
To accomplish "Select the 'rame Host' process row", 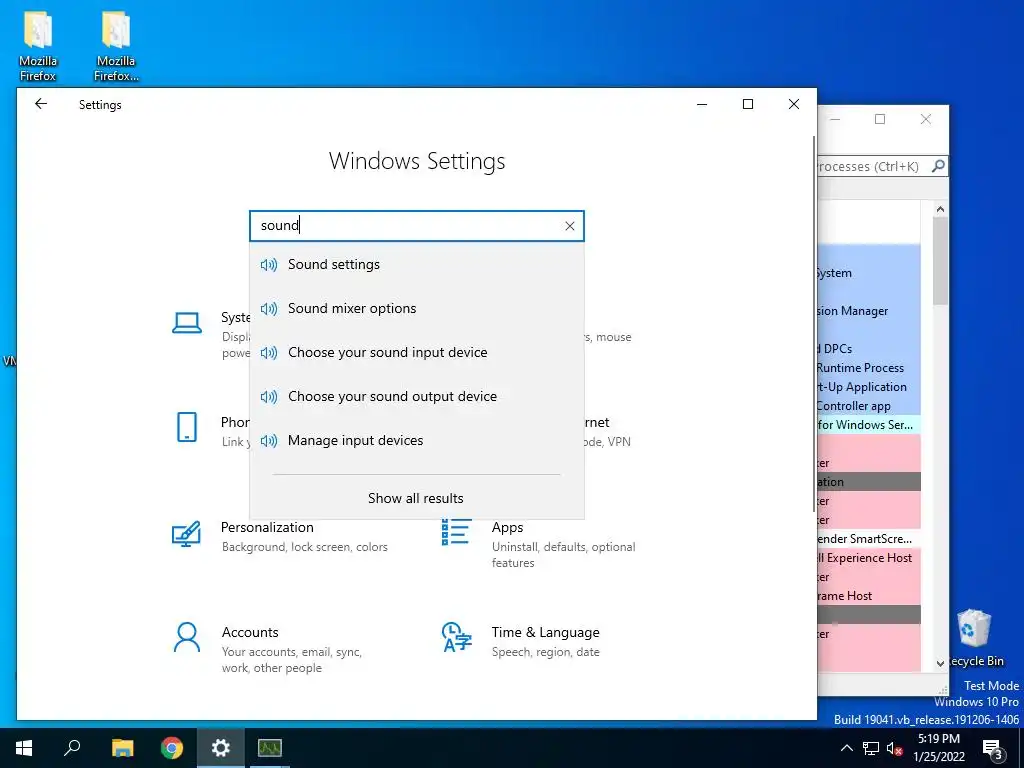I will point(869,596).
